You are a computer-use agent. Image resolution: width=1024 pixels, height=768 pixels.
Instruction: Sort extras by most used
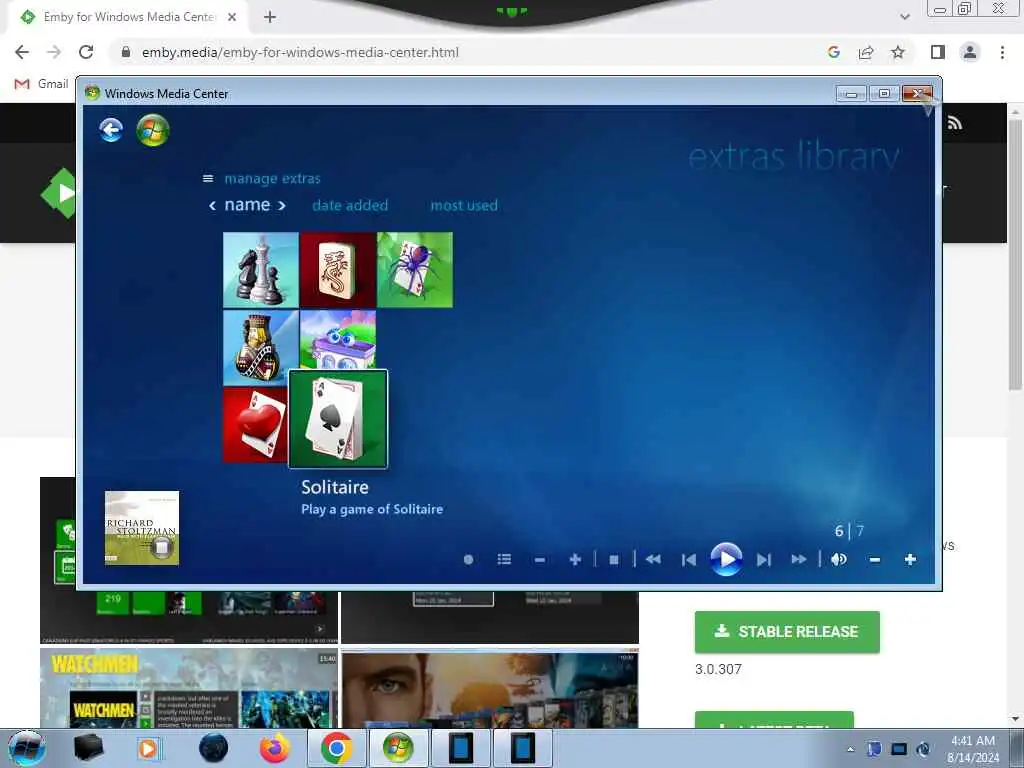click(464, 205)
